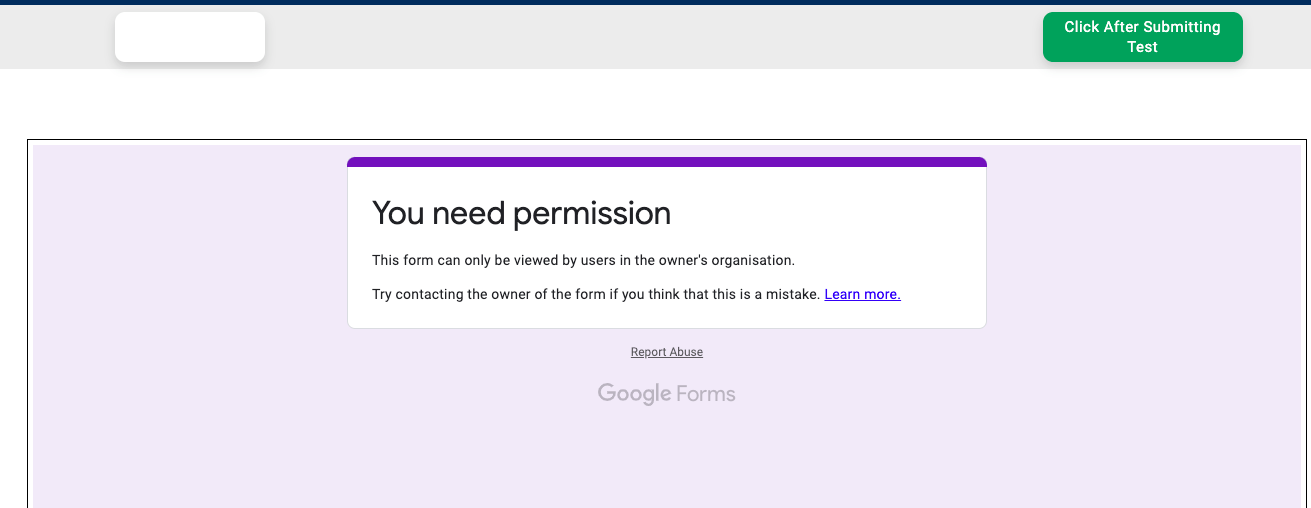Open the 'Learn more.' link
This screenshot has width=1311, height=508.
click(862, 294)
